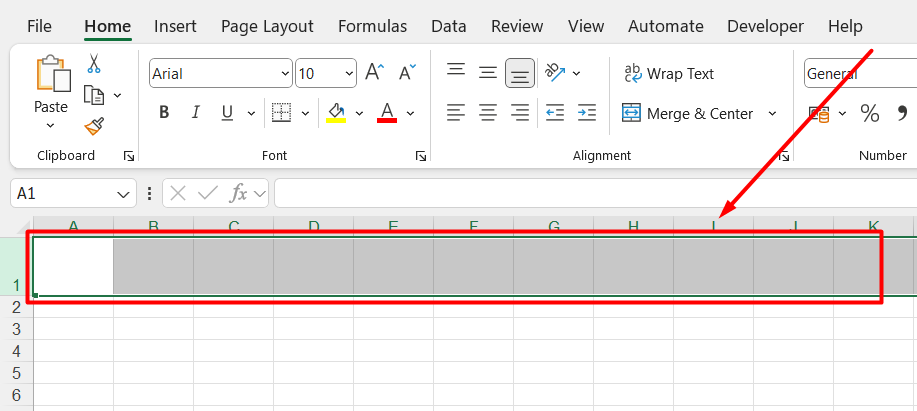The height and width of the screenshot is (411, 917).
Task: Open the File menu
Action: [39, 26]
